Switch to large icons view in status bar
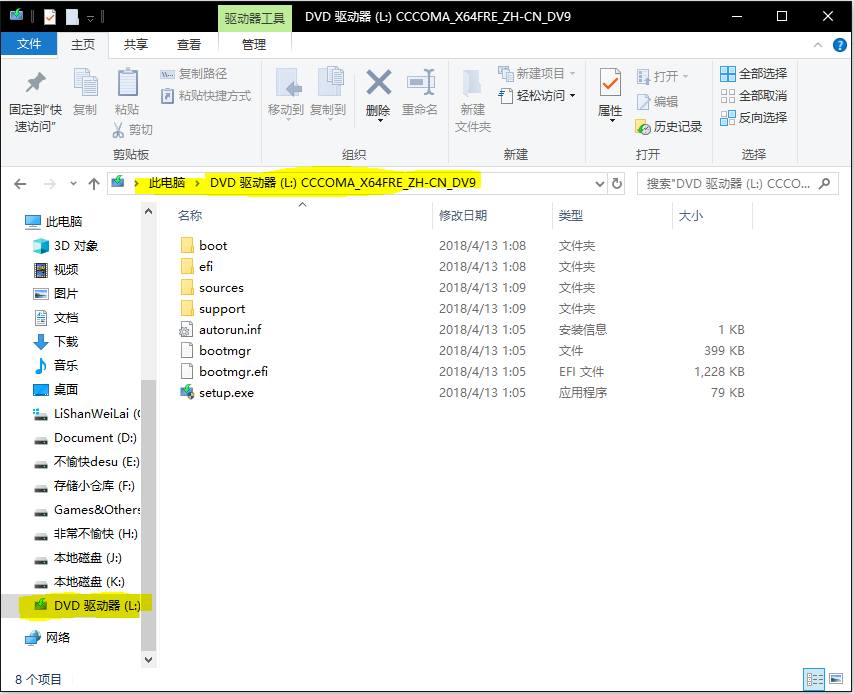This screenshot has width=854, height=694. click(836, 679)
